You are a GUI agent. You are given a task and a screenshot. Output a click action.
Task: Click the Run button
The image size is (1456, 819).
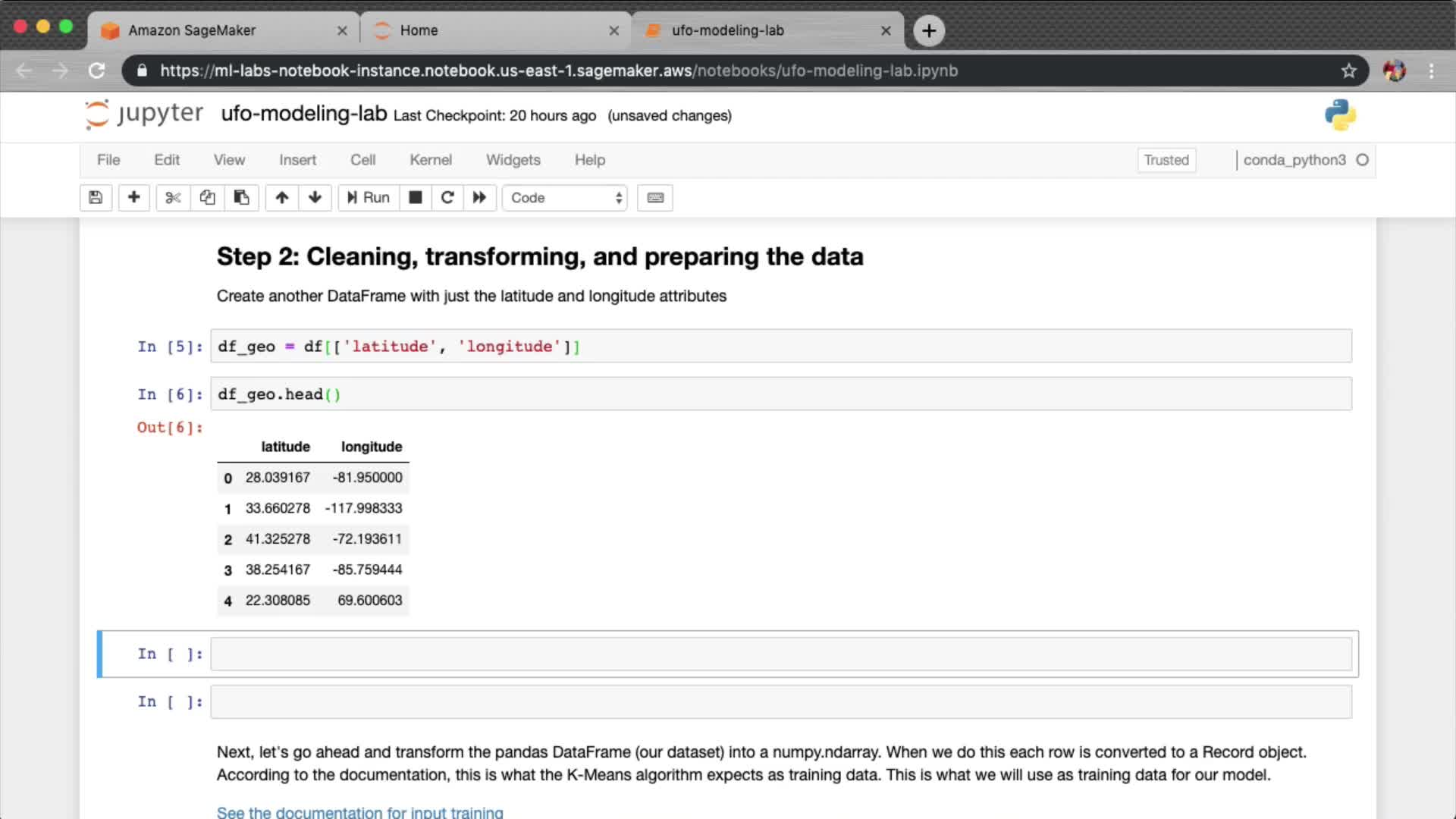369,198
